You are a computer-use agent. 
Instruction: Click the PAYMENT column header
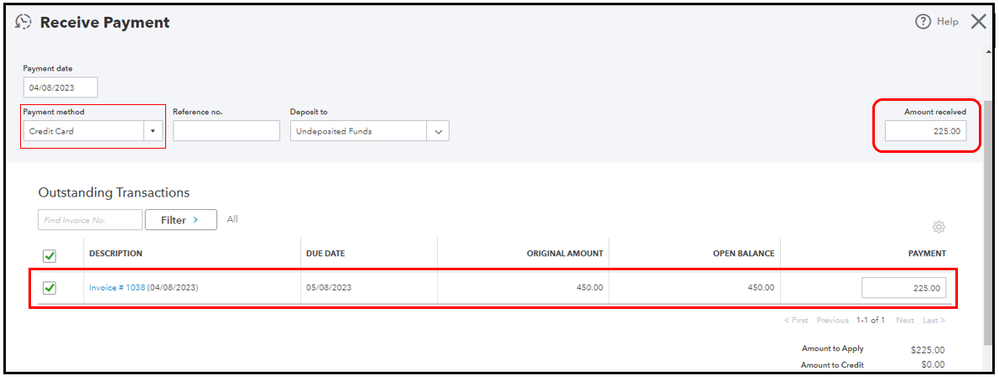coord(927,253)
